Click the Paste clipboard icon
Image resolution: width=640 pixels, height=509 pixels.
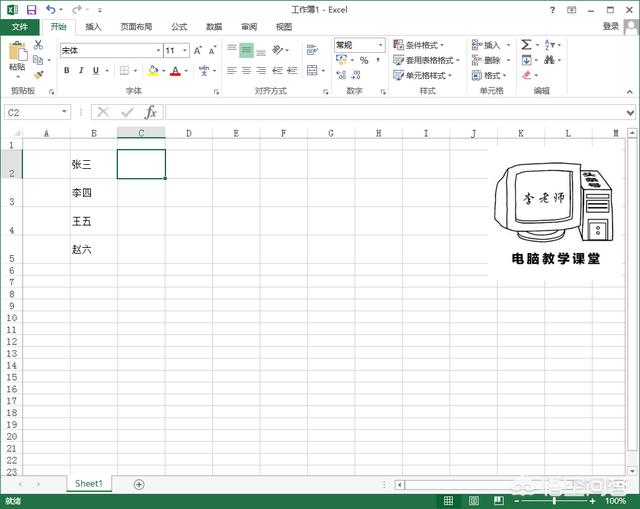click(17, 55)
